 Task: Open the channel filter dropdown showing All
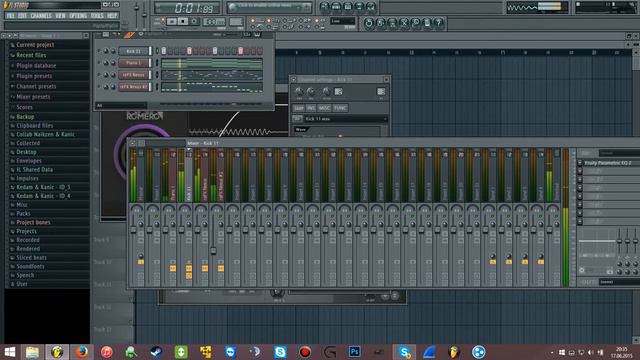pyautogui.click(x=121, y=105)
